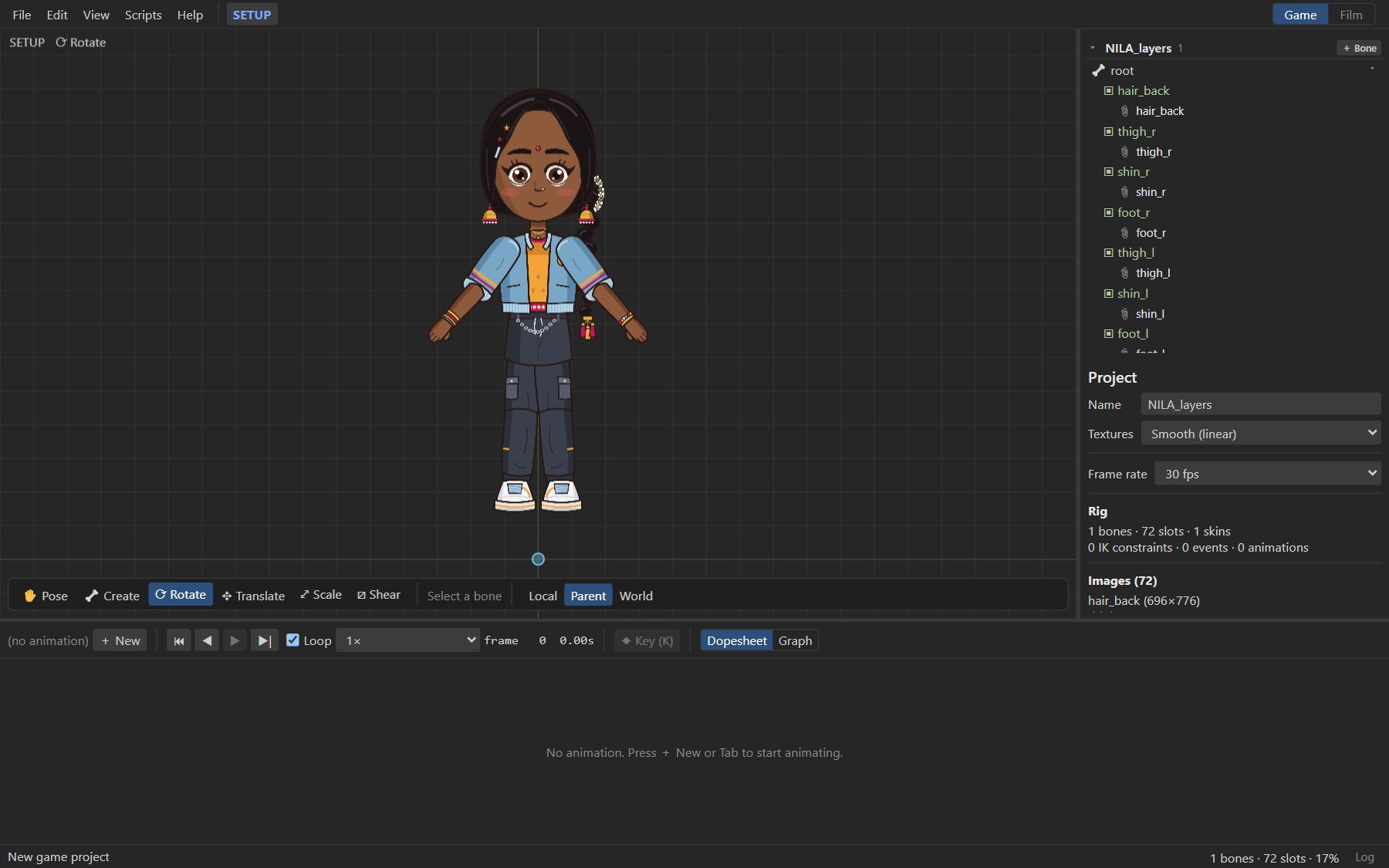The image size is (1389, 868).
Task: Click the thigh_r attachment clip icon
Action: (1124, 152)
